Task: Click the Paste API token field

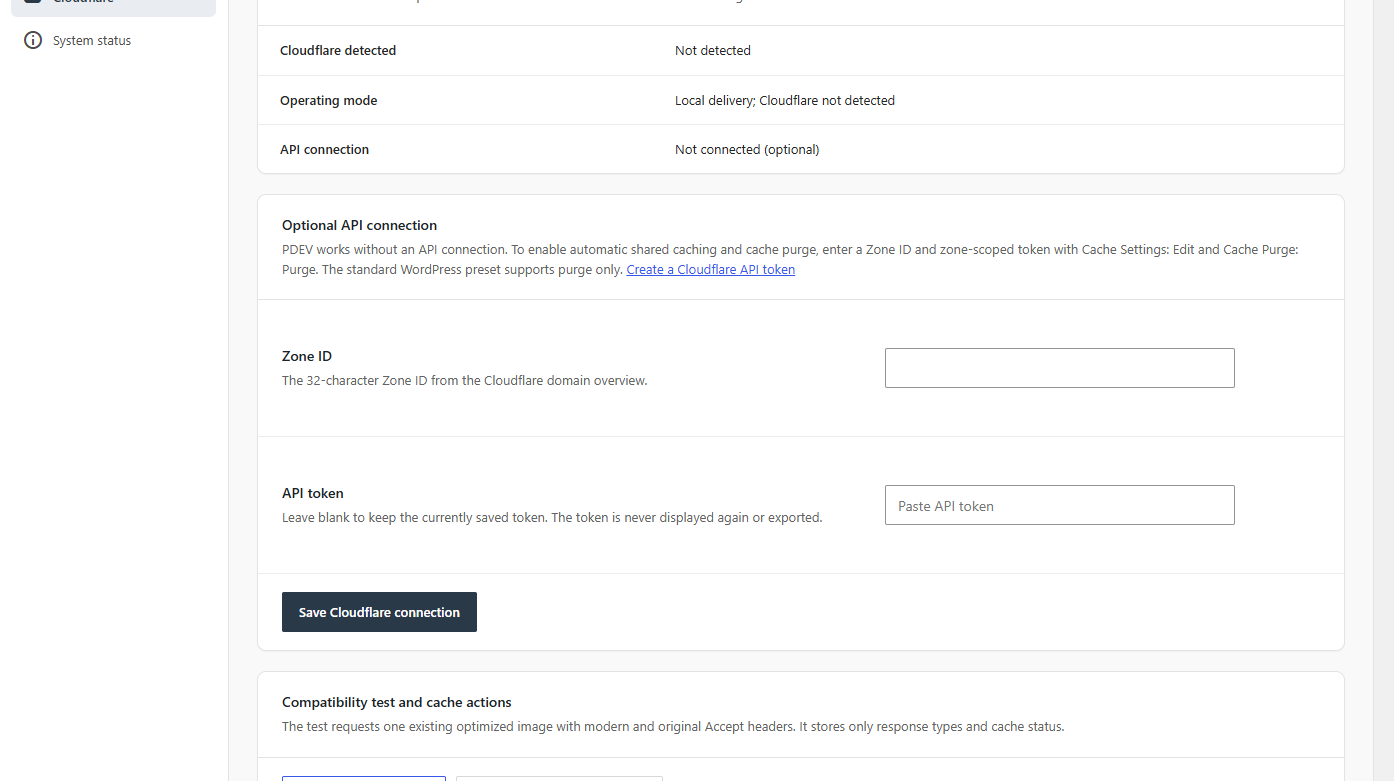Action: point(1060,505)
